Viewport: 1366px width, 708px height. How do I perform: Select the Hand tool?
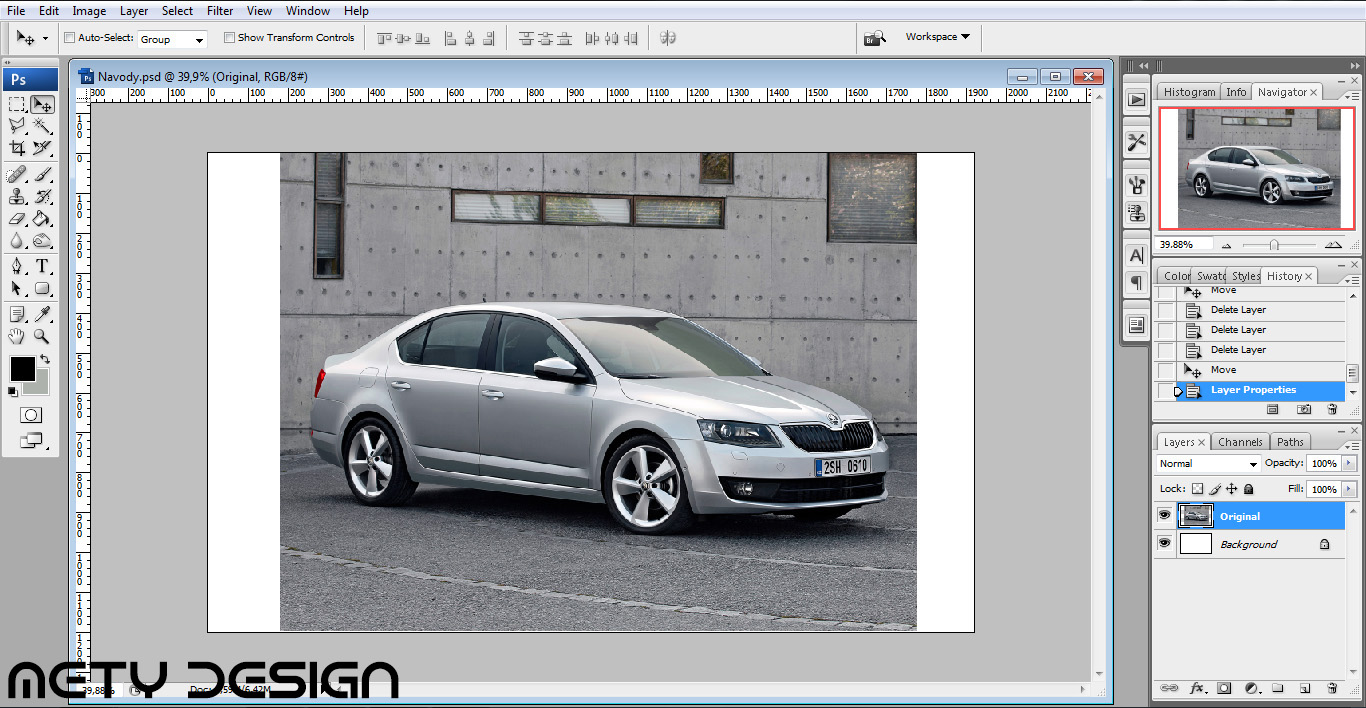tap(17, 336)
